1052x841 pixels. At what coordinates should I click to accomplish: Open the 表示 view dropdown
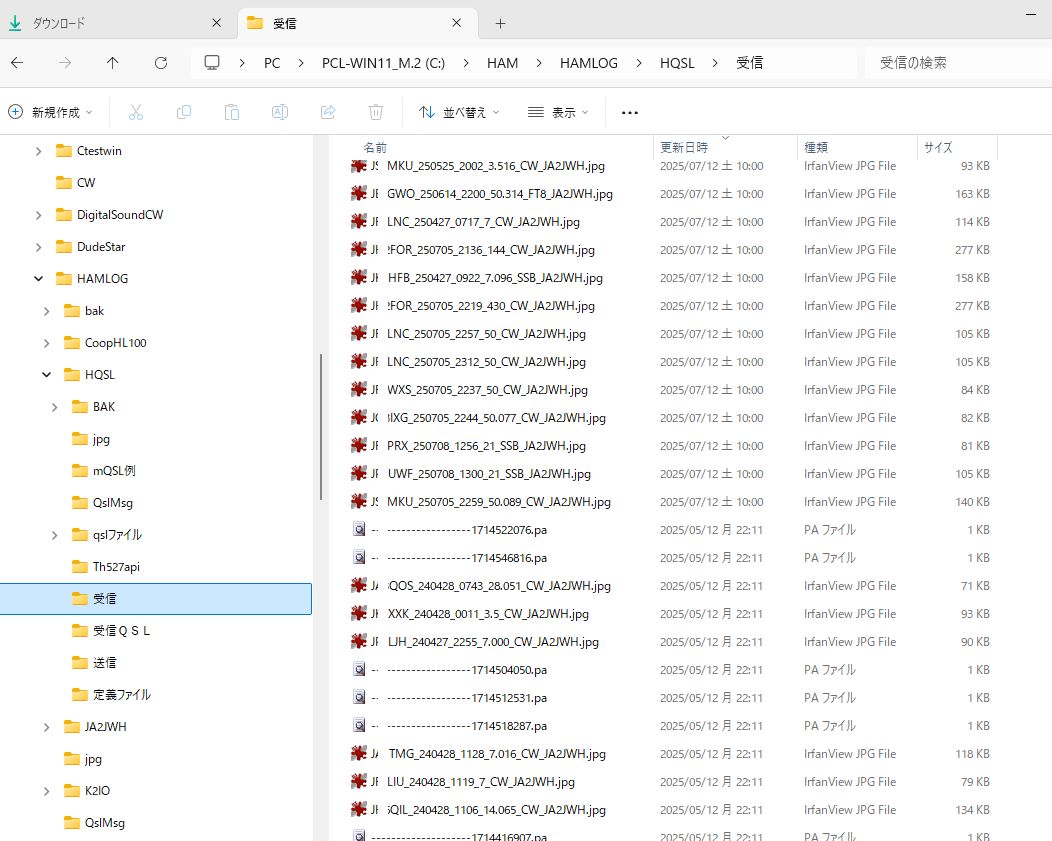558,113
